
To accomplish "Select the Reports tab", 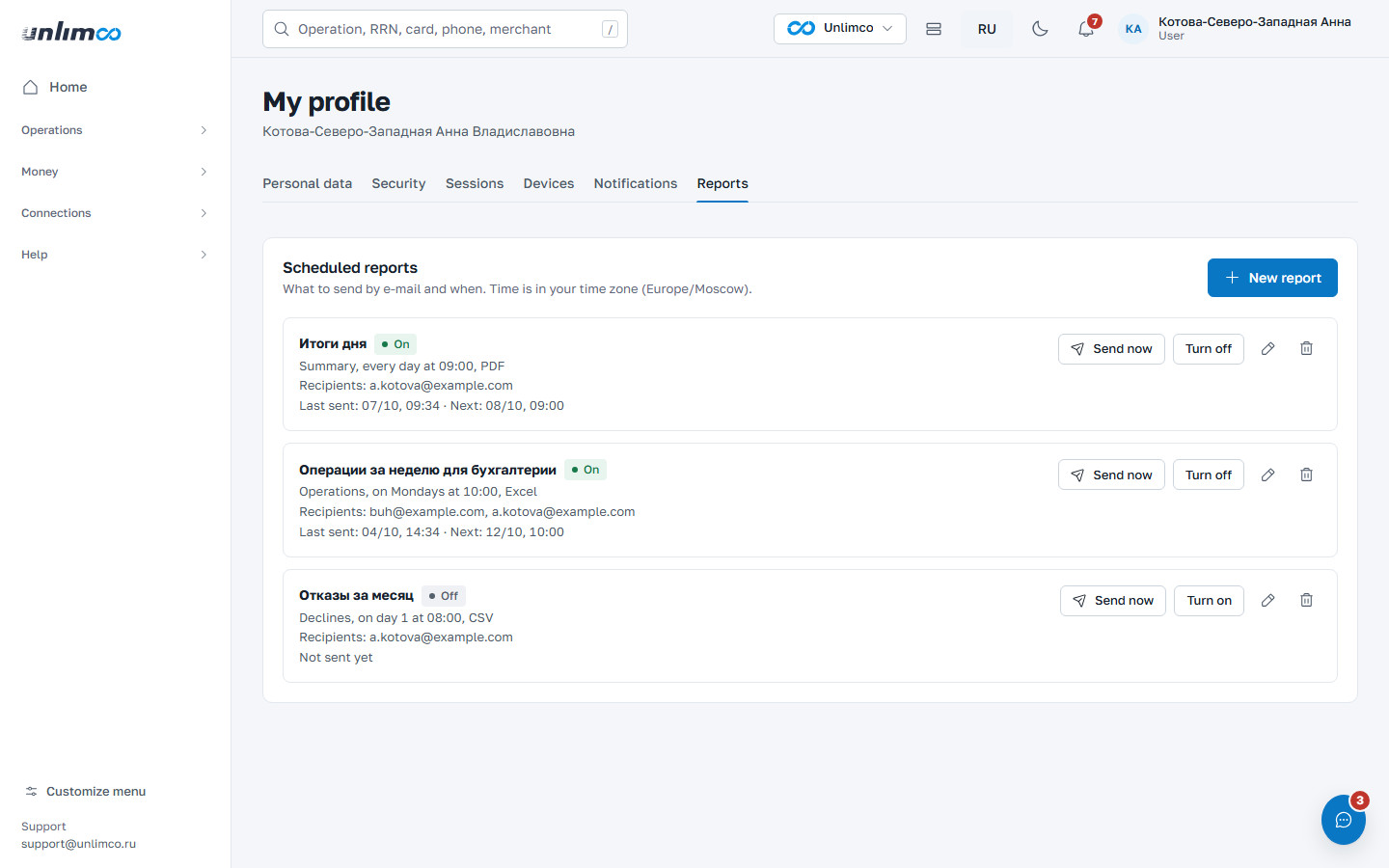I will tap(722, 183).
